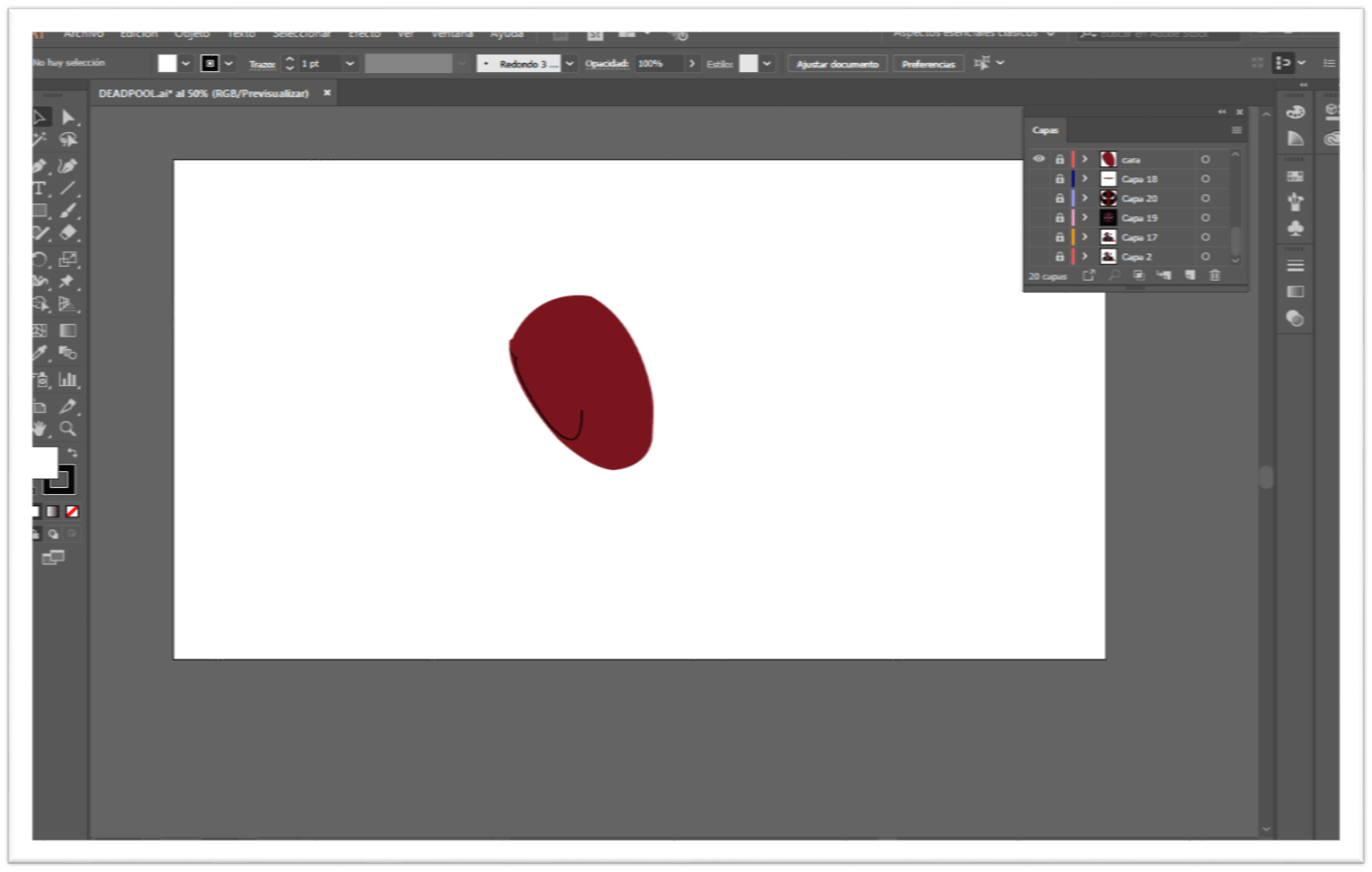Open the Ventana menu
Screen dimensions: 1372x872
point(452,34)
